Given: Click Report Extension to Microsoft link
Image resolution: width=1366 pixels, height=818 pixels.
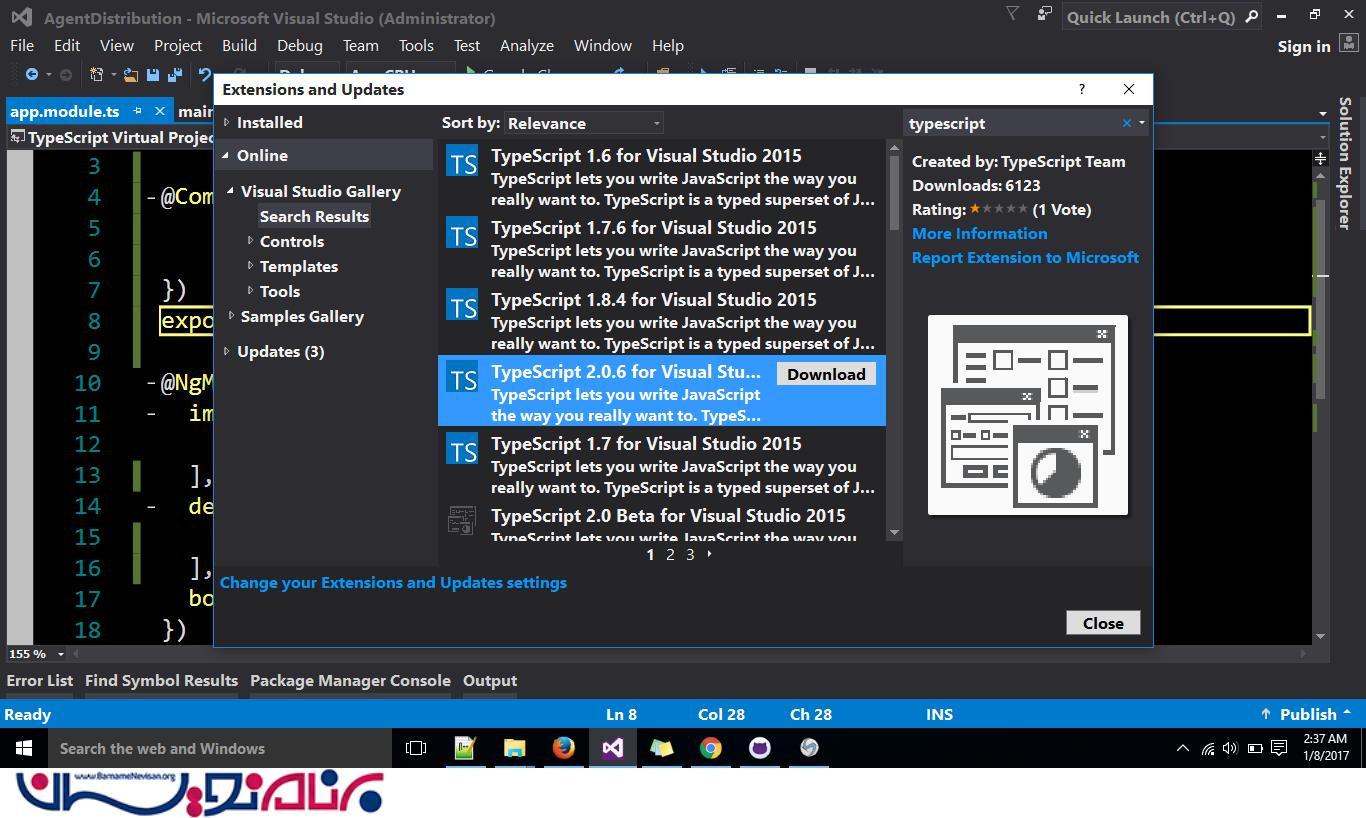Looking at the screenshot, I should [x=1025, y=257].
